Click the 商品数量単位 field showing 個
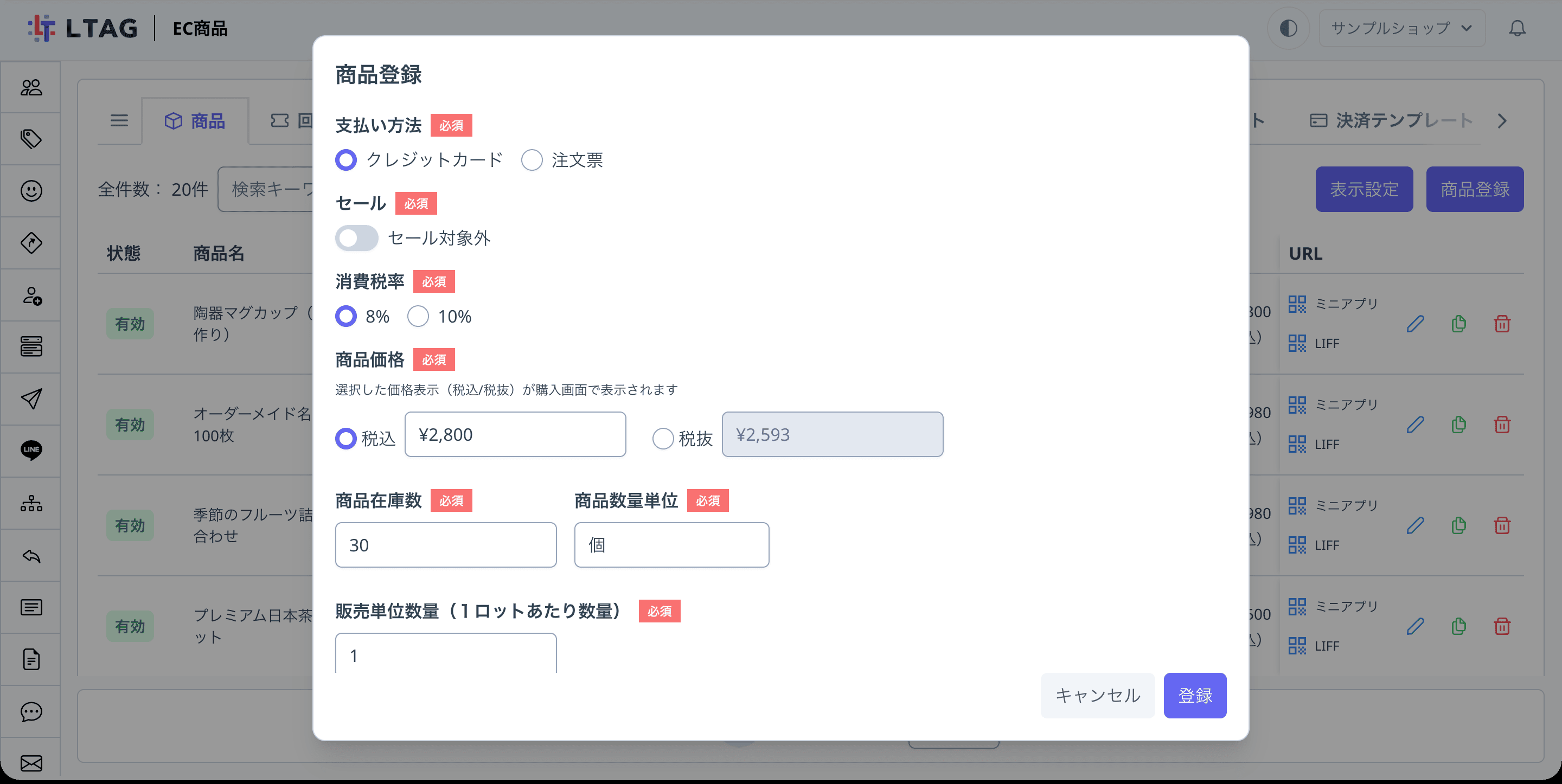This screenshot has height=784, width=1562. [x=671, y=544]
